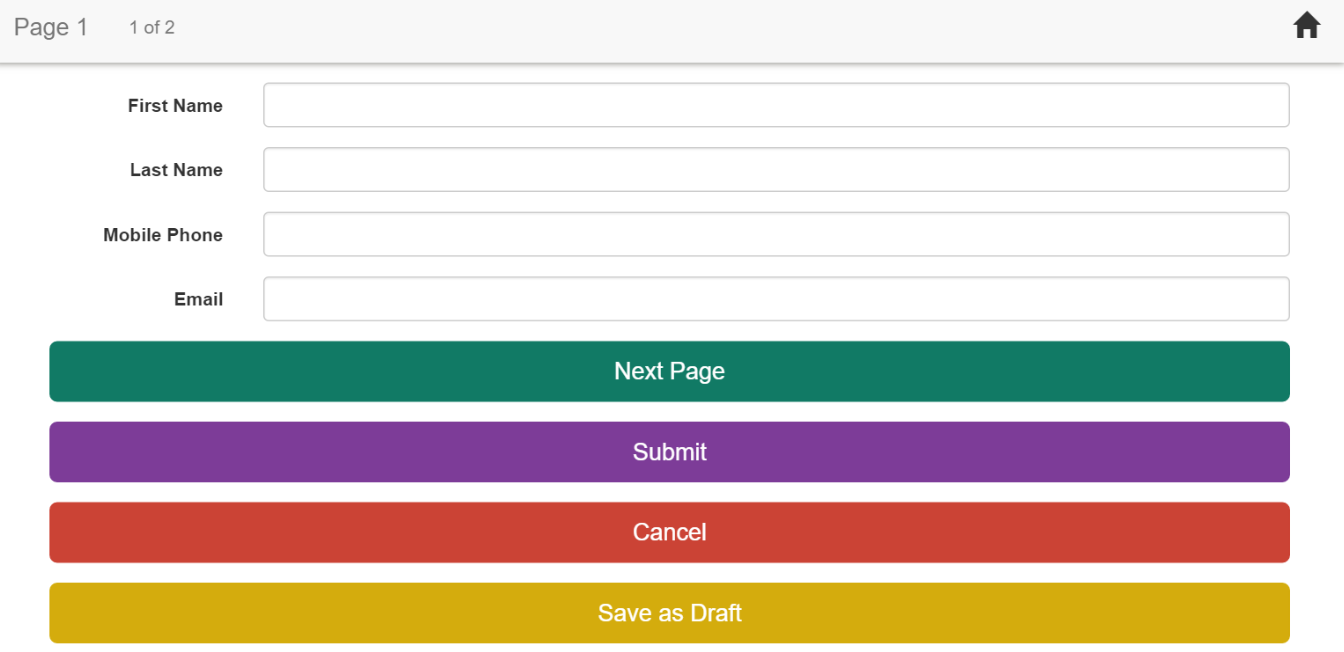Submit the form with the purple button
1344x652 pixels.
coord(669,452)
